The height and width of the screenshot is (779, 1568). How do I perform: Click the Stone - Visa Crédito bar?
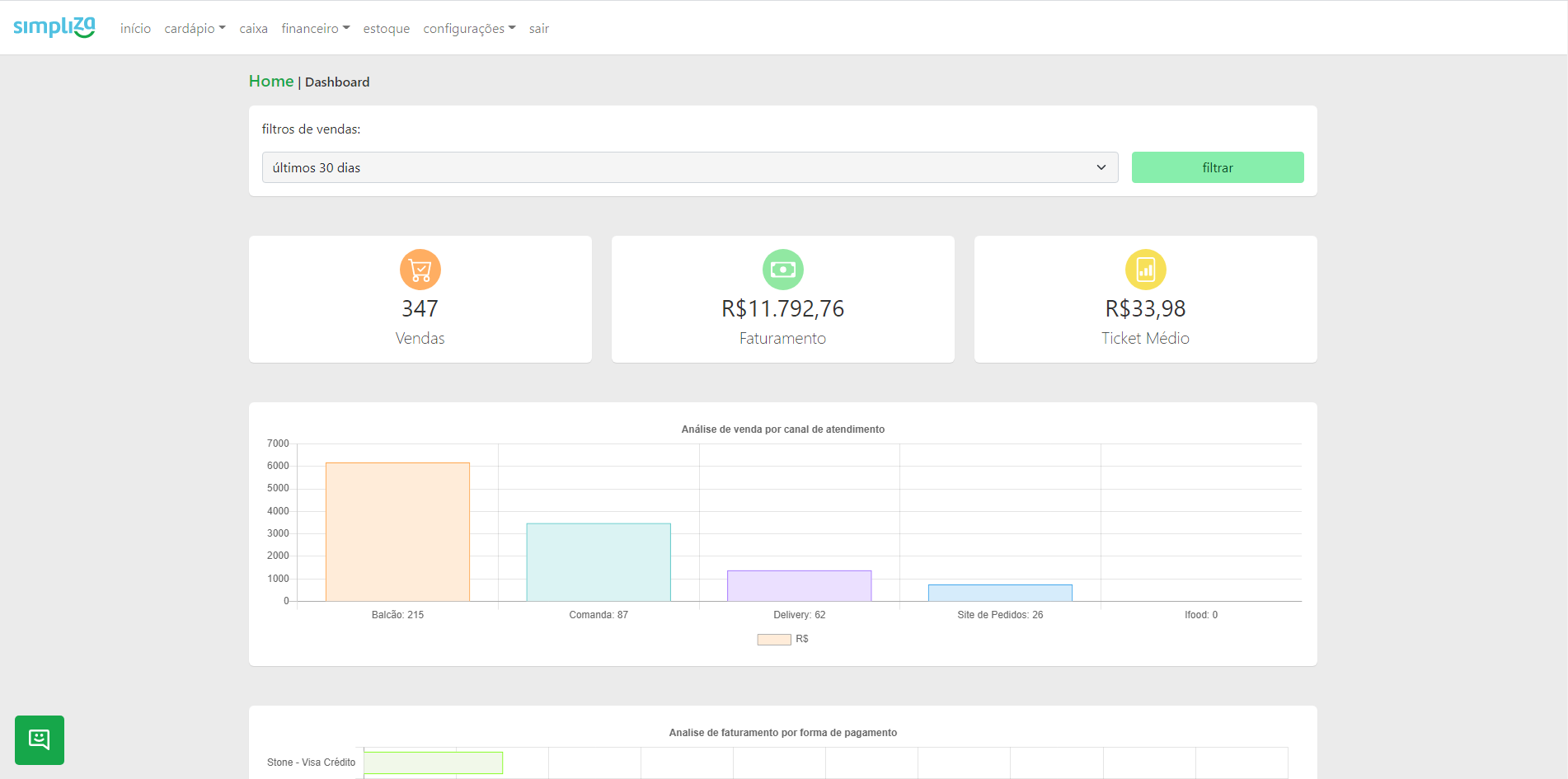click(x=434, y=763)
